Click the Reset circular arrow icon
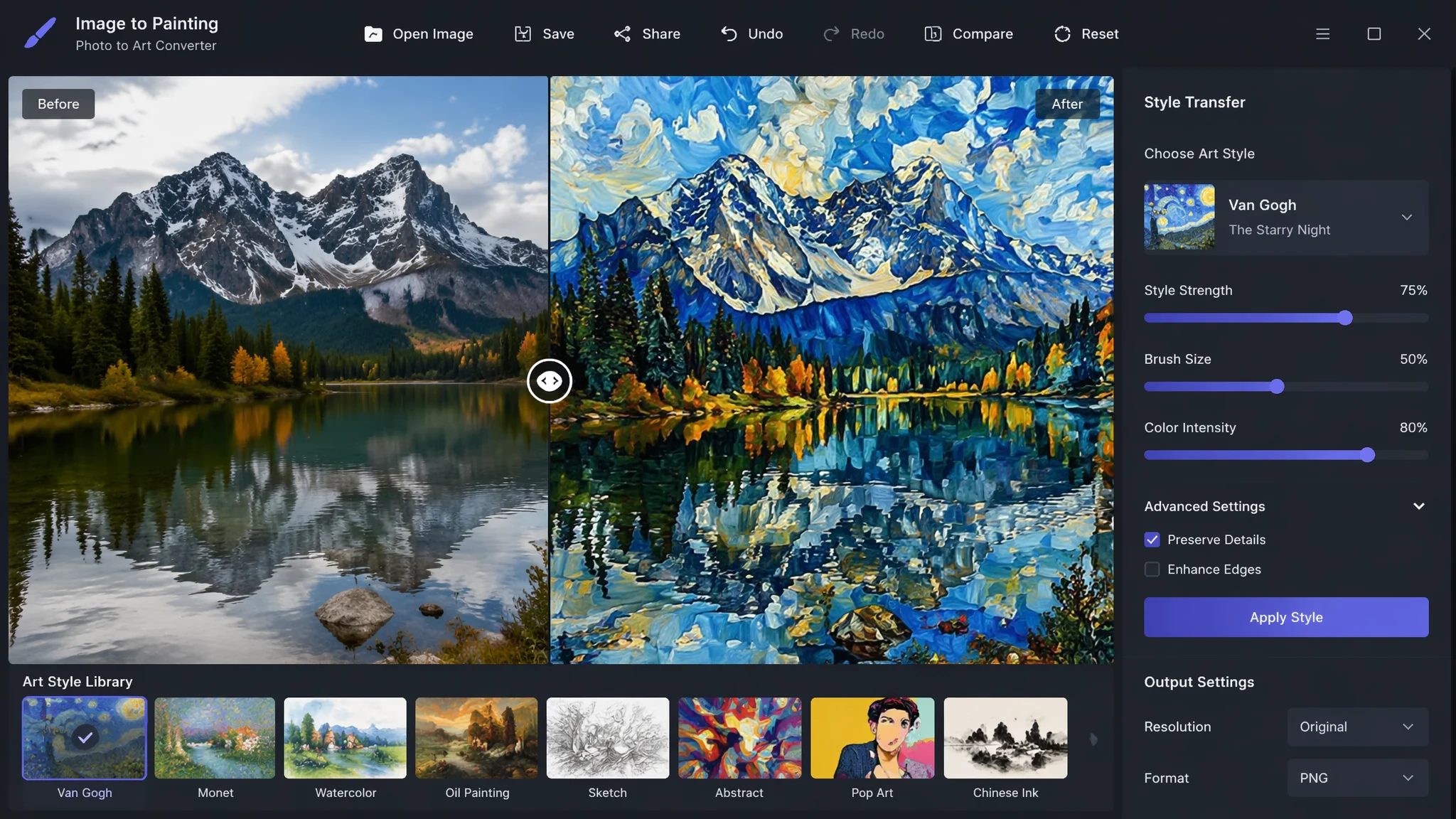This screenshot has width=1456, height=819. pyautogui.click(x=1062, y=34)
